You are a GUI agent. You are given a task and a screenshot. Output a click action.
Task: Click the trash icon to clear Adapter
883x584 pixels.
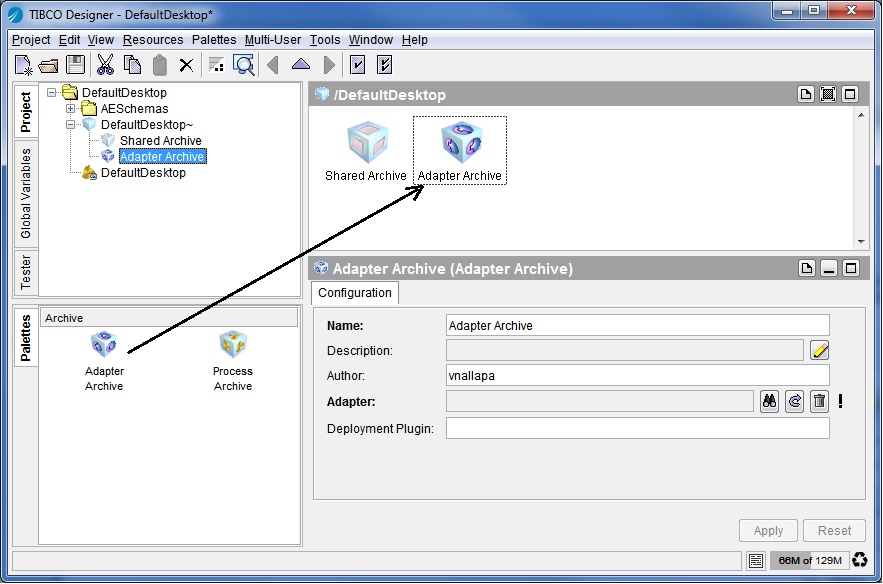pos(819,402)
